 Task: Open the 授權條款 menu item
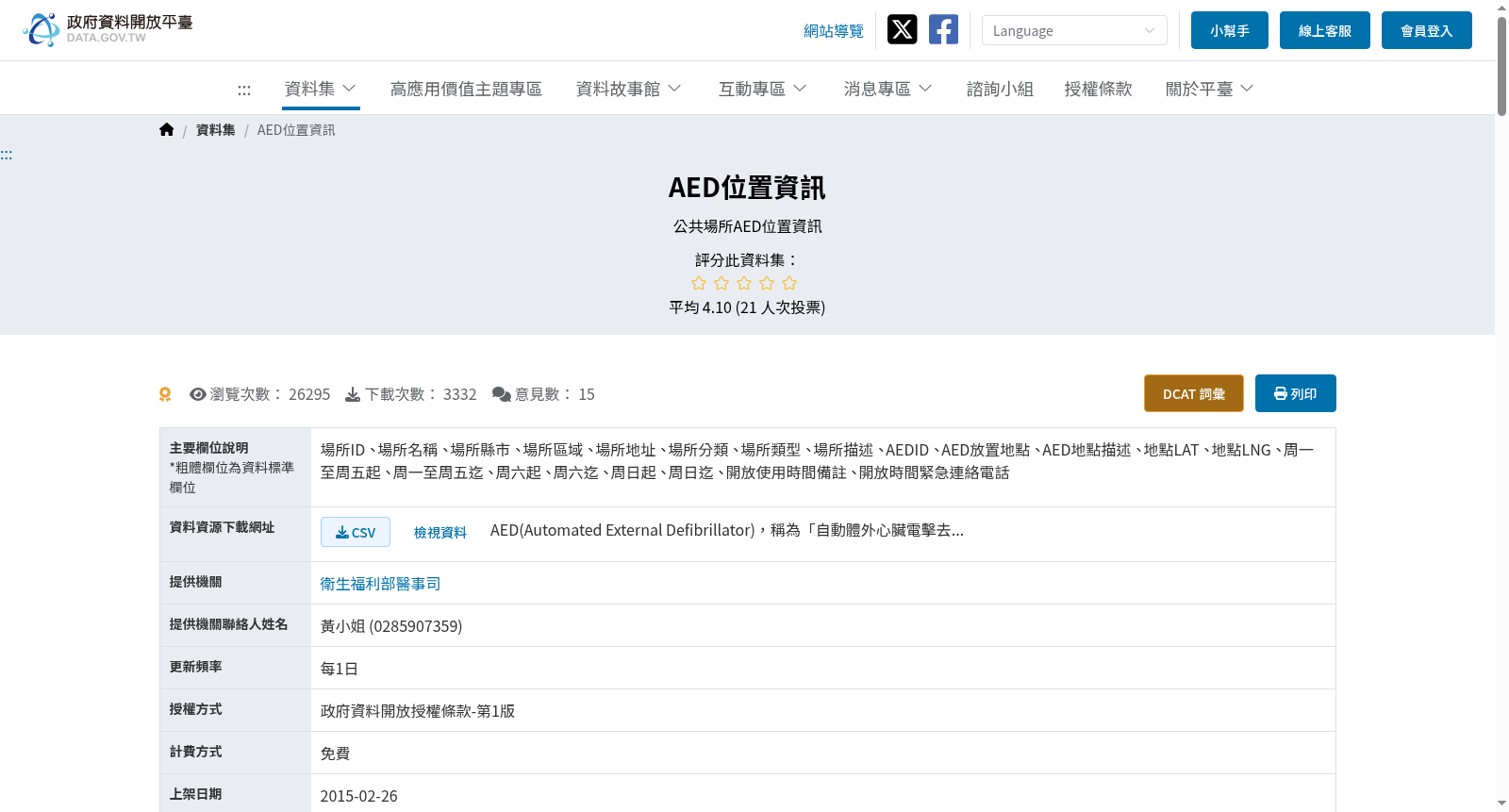pos(1098,89)
